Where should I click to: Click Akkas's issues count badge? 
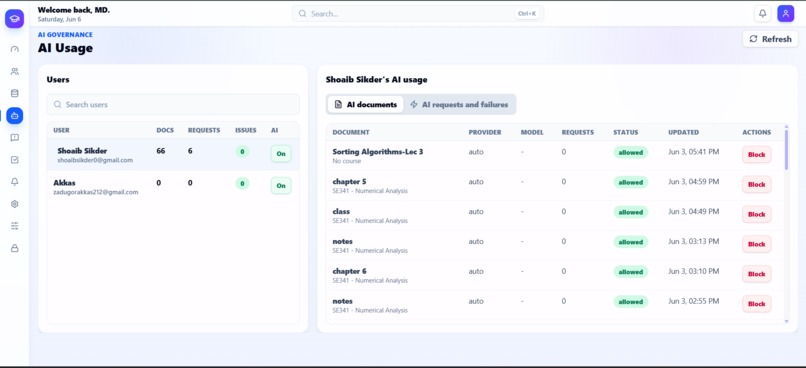242,183
